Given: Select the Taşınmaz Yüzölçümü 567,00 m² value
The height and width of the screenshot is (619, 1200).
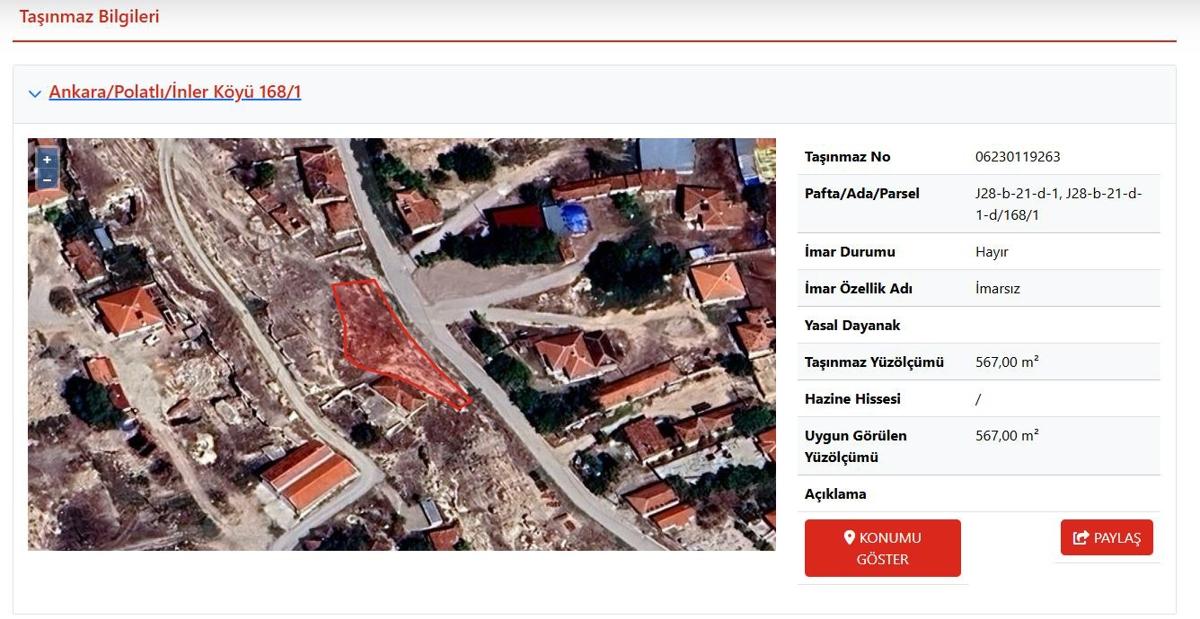Looking at the screenshot, I should click(x=1006, y=362).
